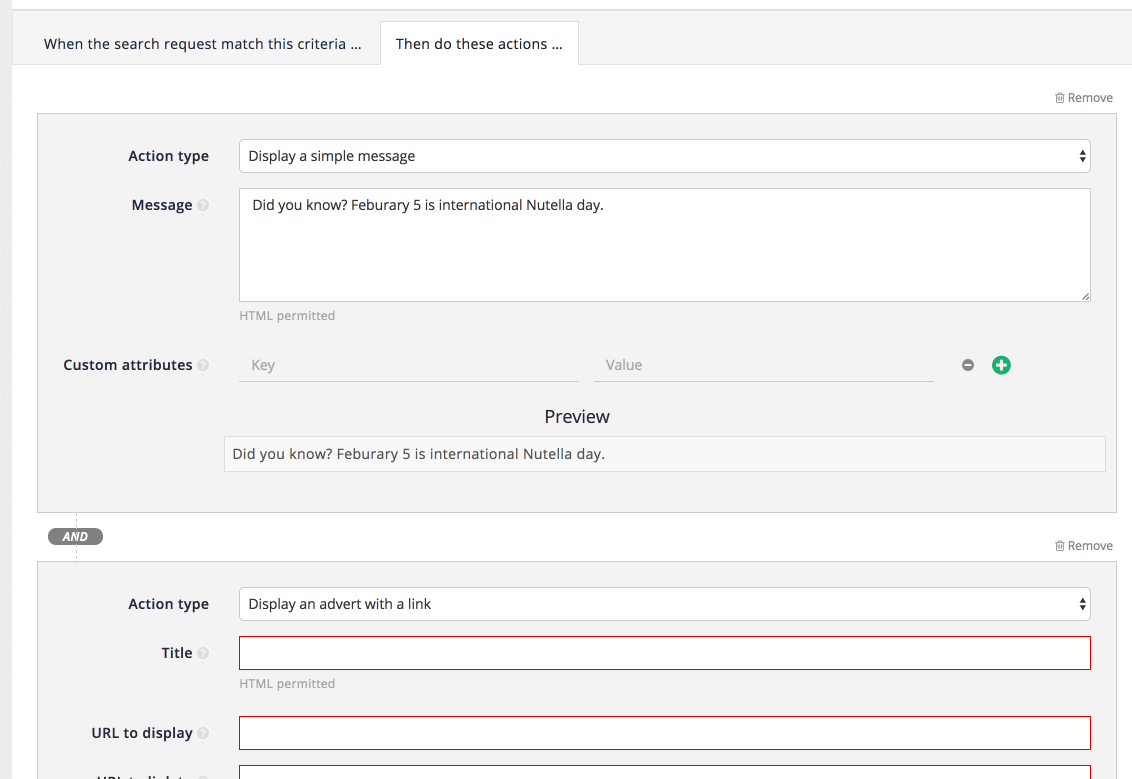The image size is (1132, 779).
Task: Click the trash icon next to top Remove
Action: [1060, 97]
